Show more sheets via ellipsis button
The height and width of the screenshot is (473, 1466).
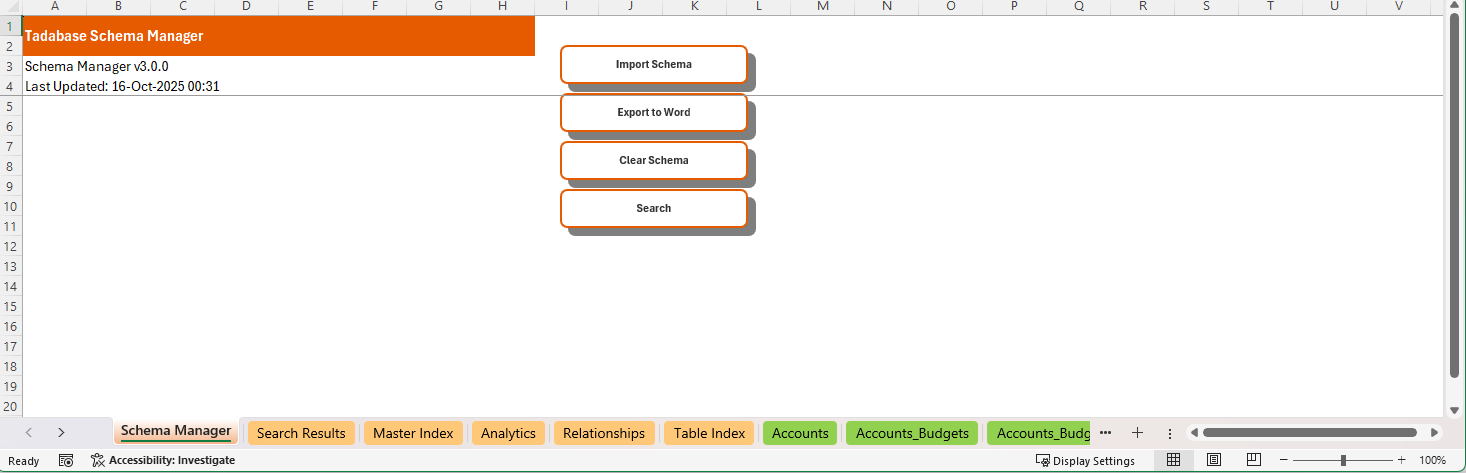tap(1105, 433)
